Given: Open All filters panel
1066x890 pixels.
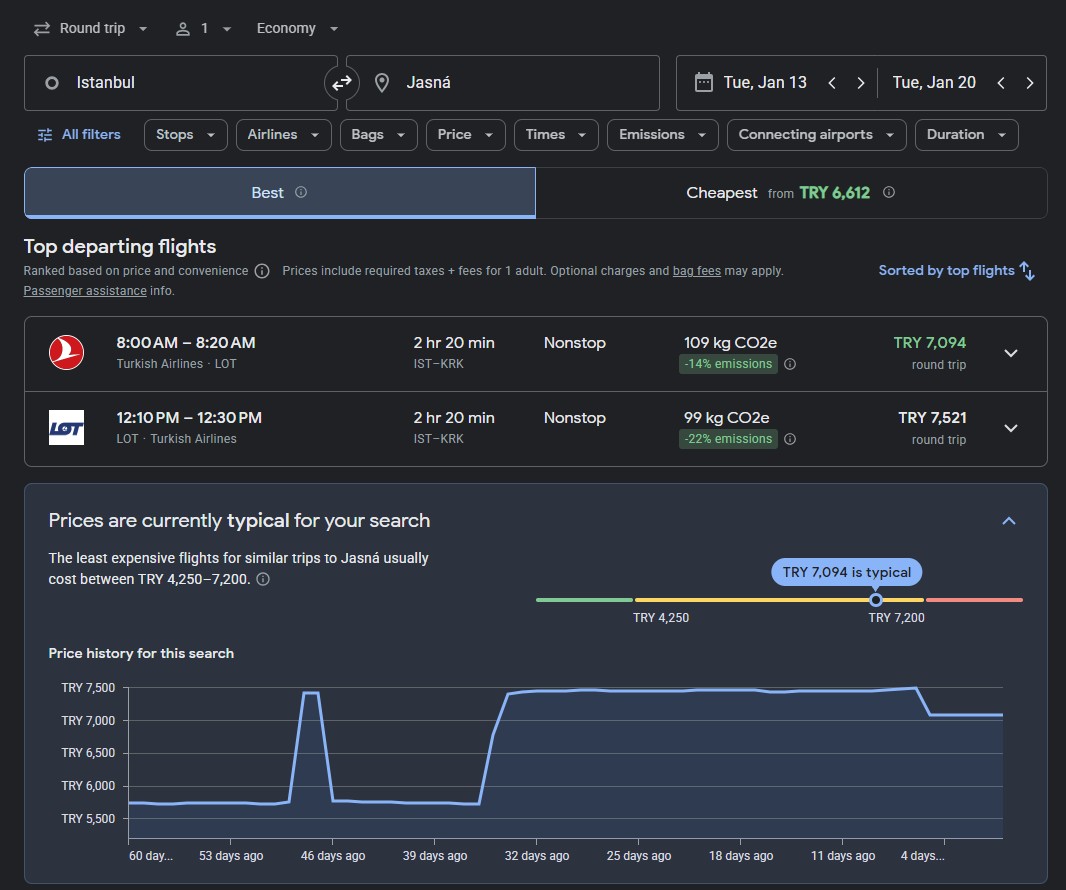Looking at the screenshot, I should click(78, 135).
